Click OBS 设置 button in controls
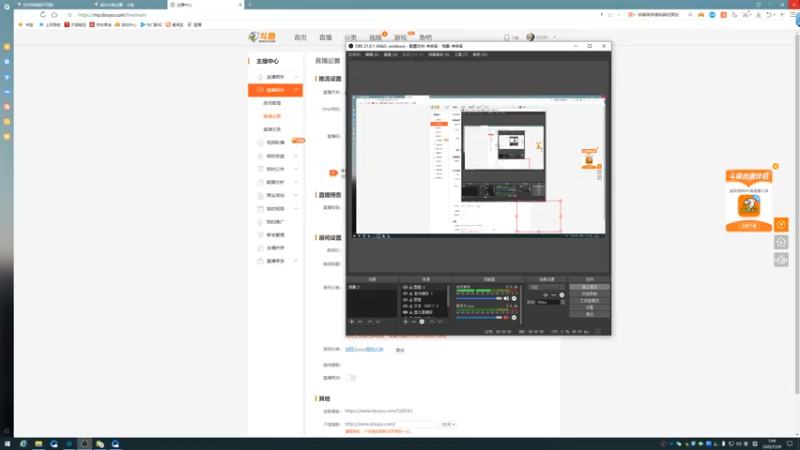The width and height of the screenshot is (800, 450). click(589, 308)
